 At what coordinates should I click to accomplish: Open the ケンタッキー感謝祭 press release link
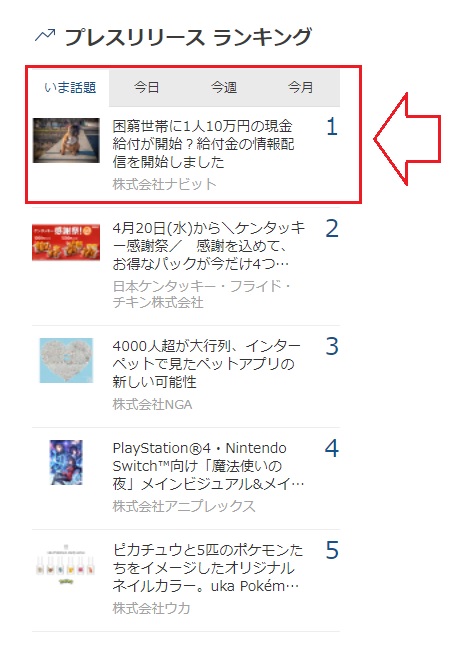(208, 246)
